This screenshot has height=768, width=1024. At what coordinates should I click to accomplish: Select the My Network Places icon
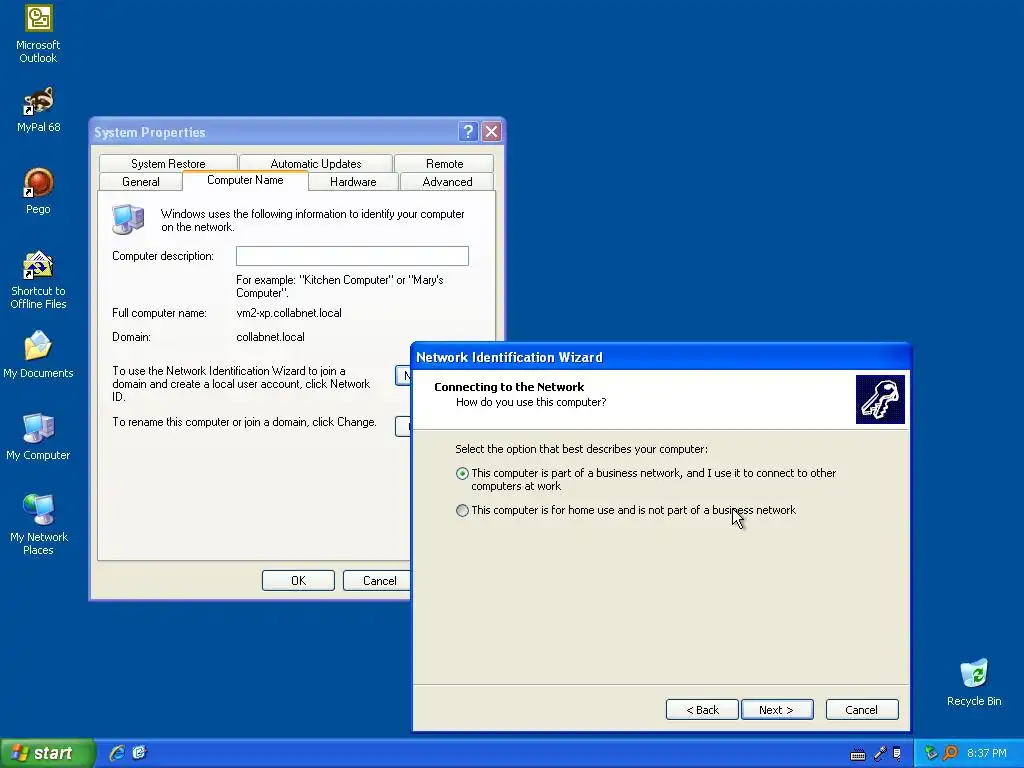click(38, 524)
